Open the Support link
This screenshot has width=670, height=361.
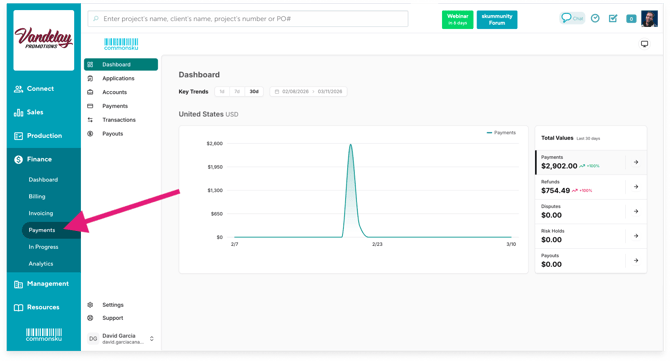click(x=113, y=318)
